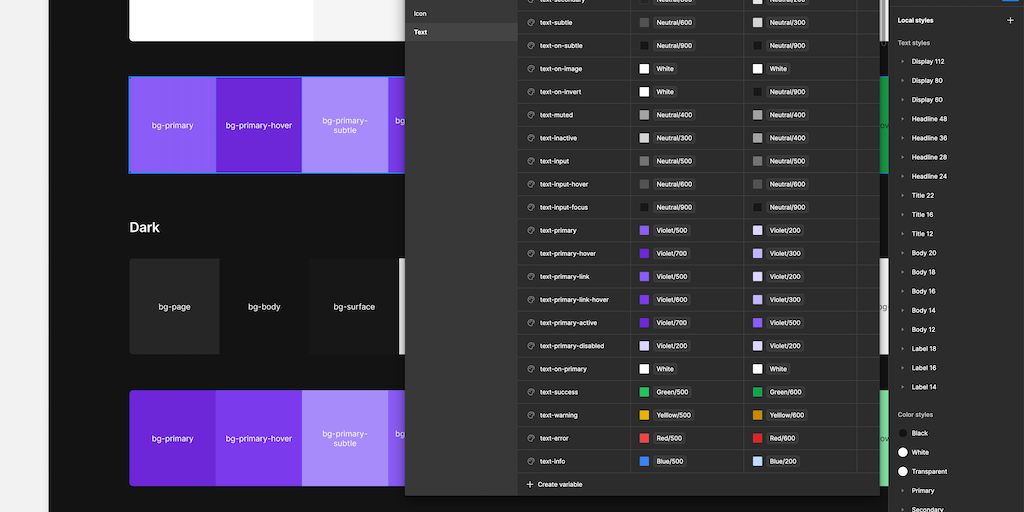Image resolution: width=1024 pixels, height=512 pixels.
Task: Click the green swatch for text-success Green/500
Action: tap(644, 392)
